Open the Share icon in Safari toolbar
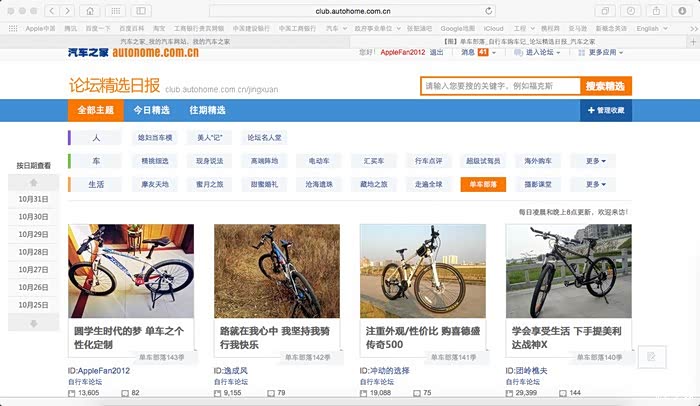 [x=656, y=11]
